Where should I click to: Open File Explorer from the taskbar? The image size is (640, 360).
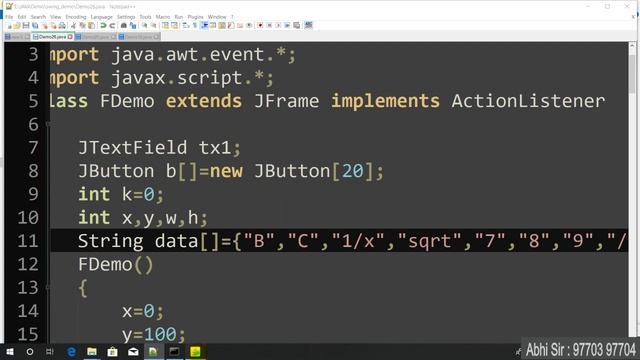(x=92, y=352)
